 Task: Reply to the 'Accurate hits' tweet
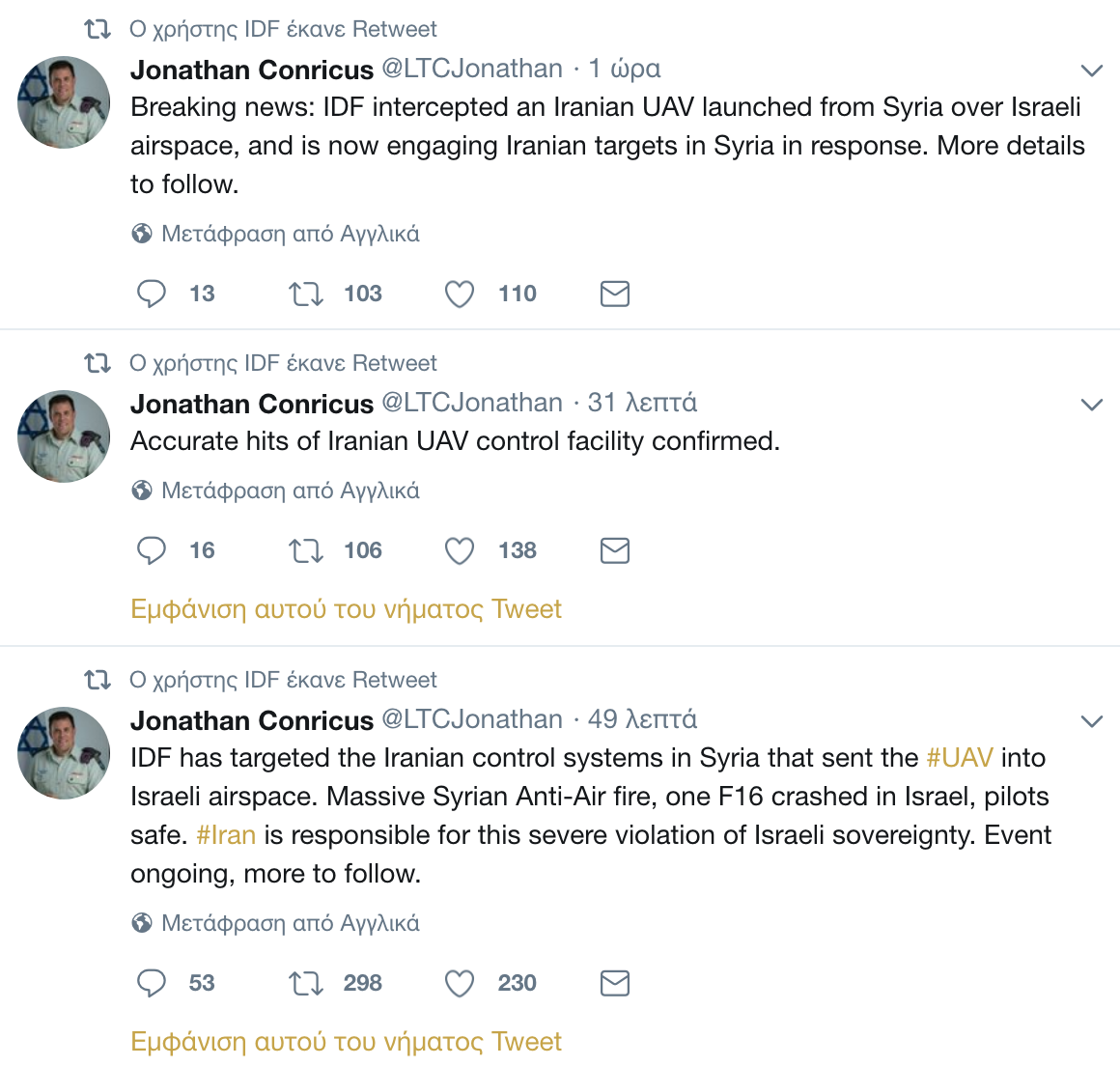(152, 550)
